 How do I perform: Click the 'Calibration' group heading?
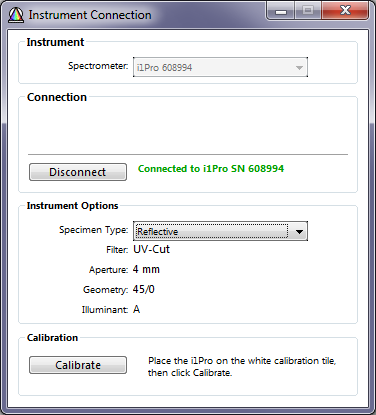[52, 338]
